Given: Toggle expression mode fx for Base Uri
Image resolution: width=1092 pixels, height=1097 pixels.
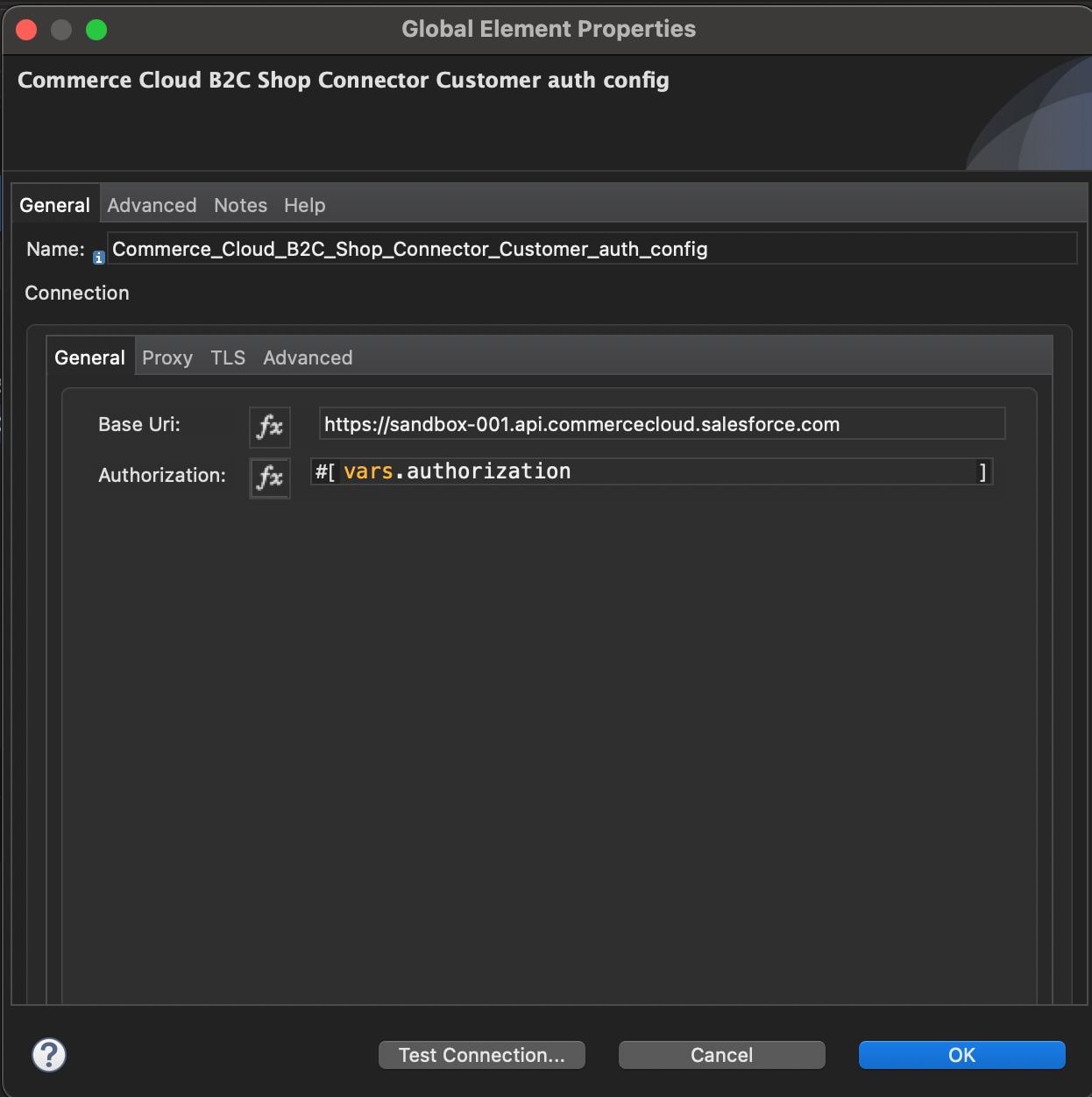Looking at the screenshot, I should point(270,427).
